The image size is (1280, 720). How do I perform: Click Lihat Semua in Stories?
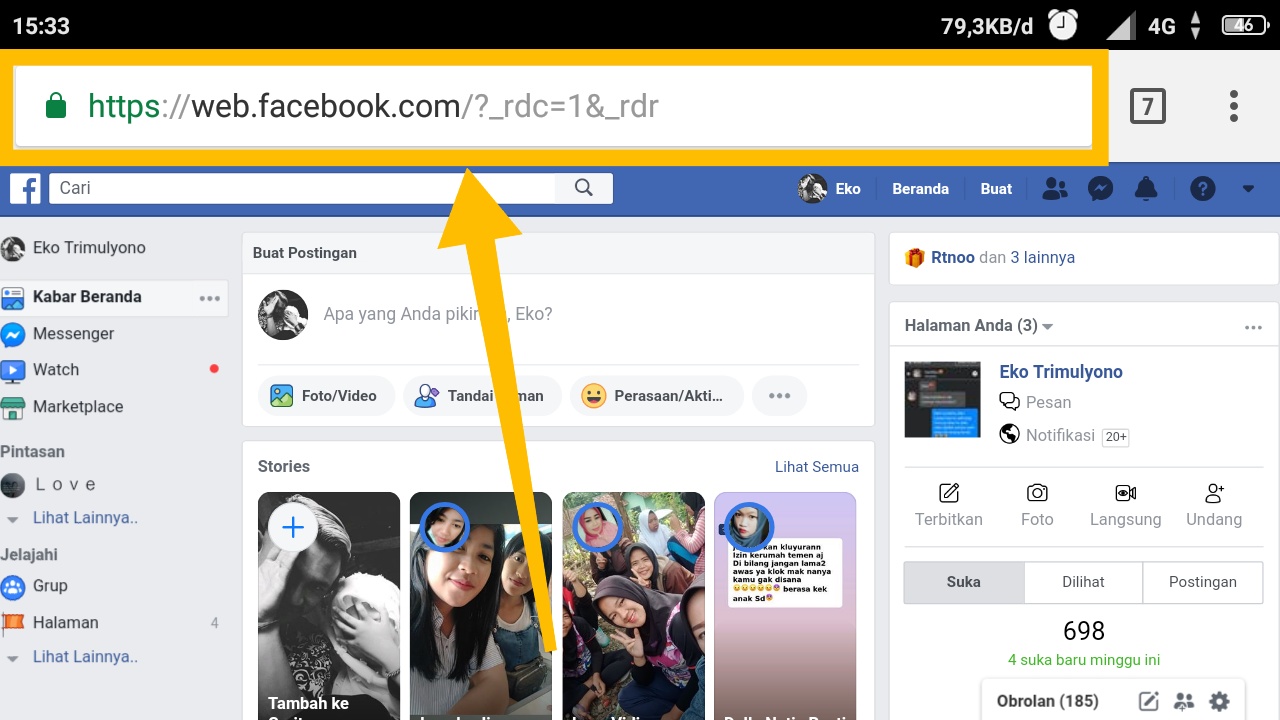click(817, 467)
